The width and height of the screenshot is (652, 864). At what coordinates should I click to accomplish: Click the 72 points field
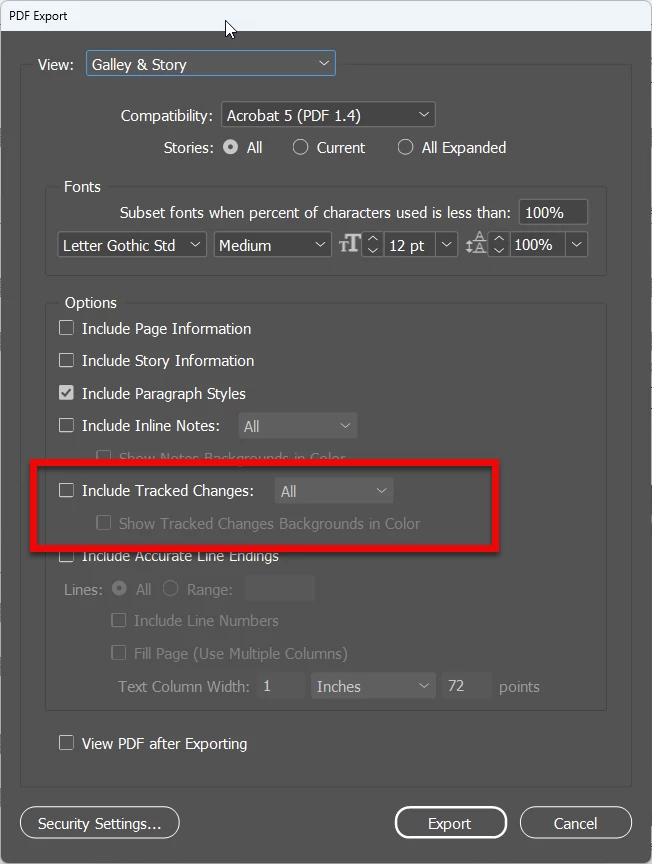click(x=467, y=685)
